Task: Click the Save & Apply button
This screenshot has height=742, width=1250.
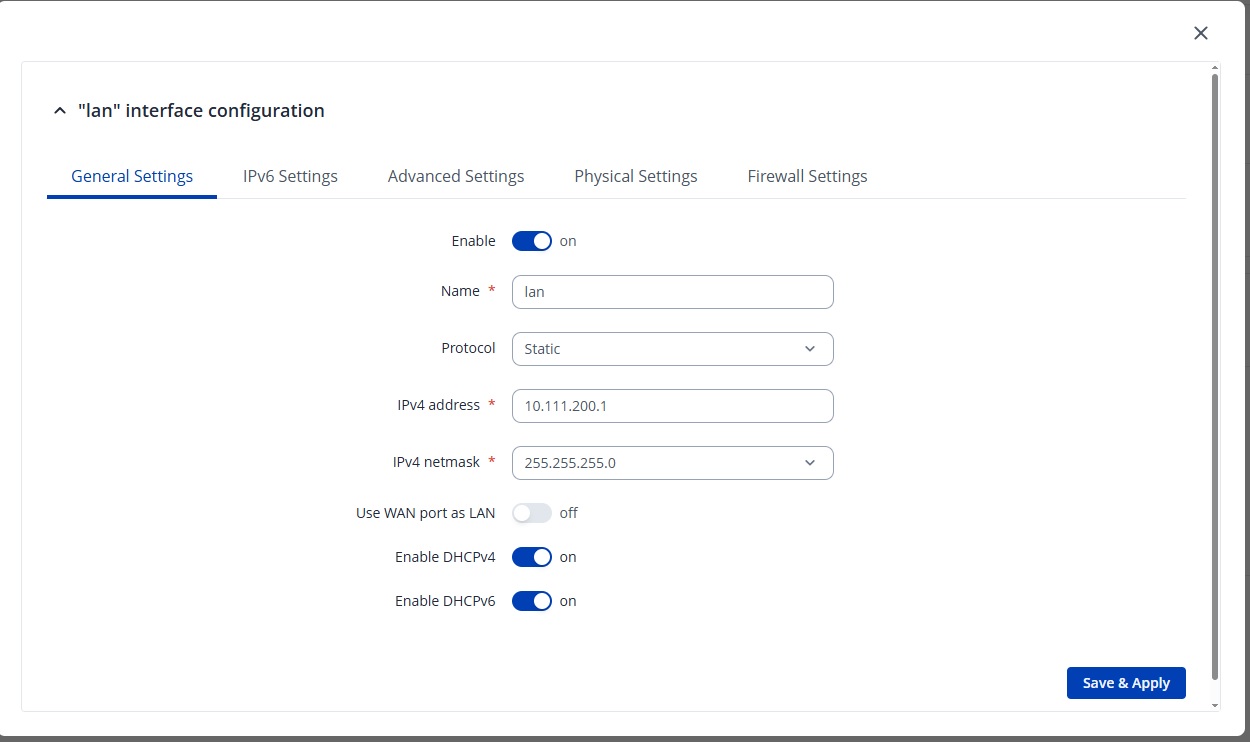Action: coord(1126,683)
